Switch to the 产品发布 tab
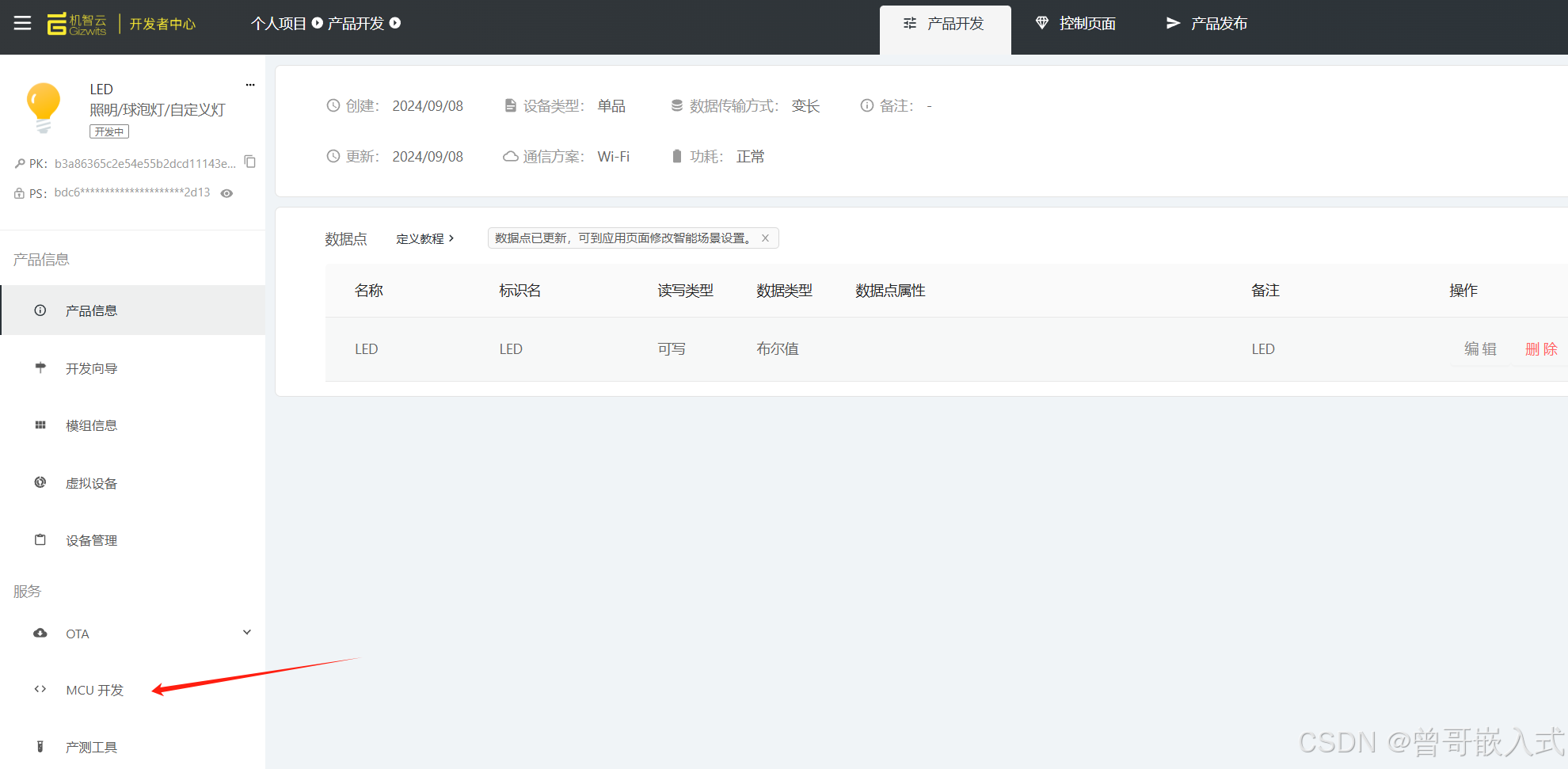Image resolution: width=1568 pixels, height=769 pixels. coord(1207,24)
